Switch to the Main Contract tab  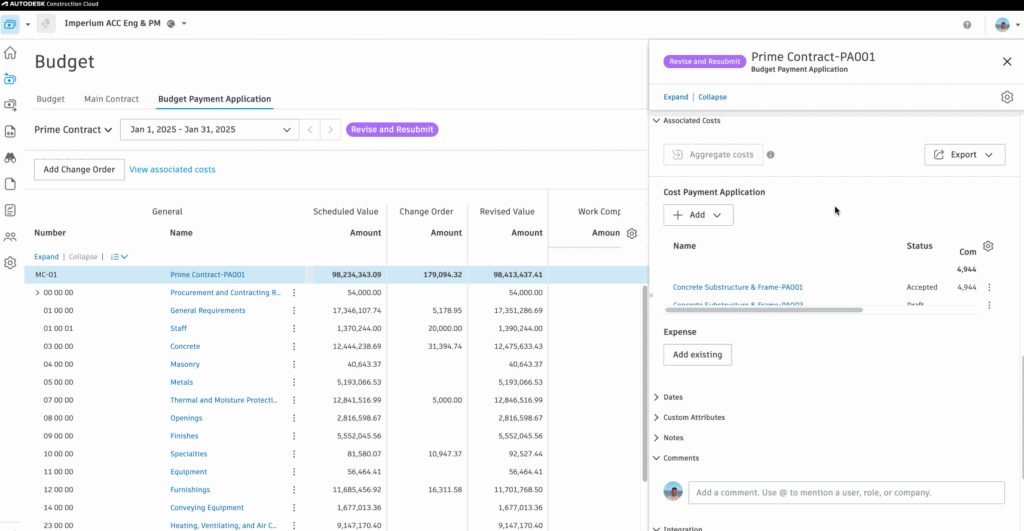point(111,99)
